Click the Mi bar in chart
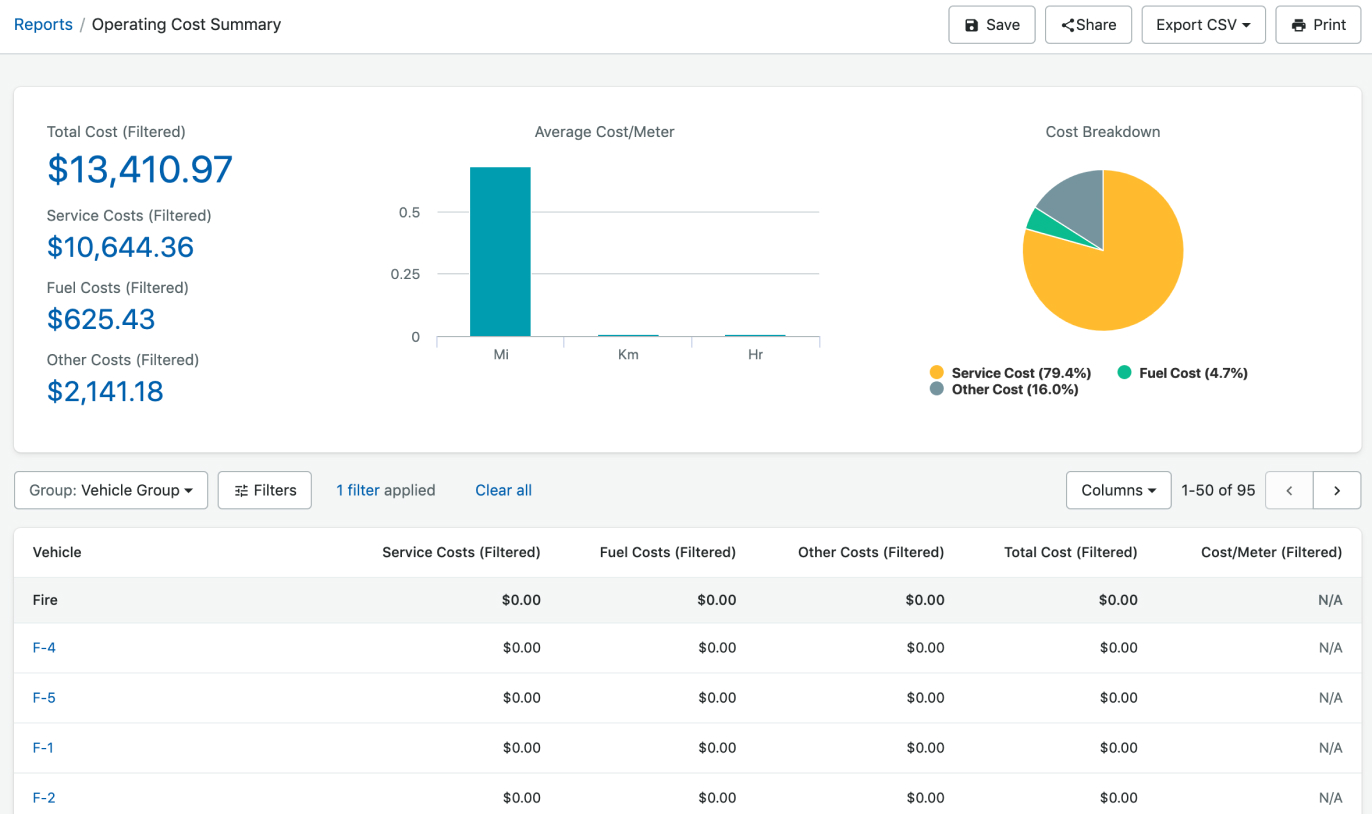Screen dimensions: 1372x814 coord(500,252)
